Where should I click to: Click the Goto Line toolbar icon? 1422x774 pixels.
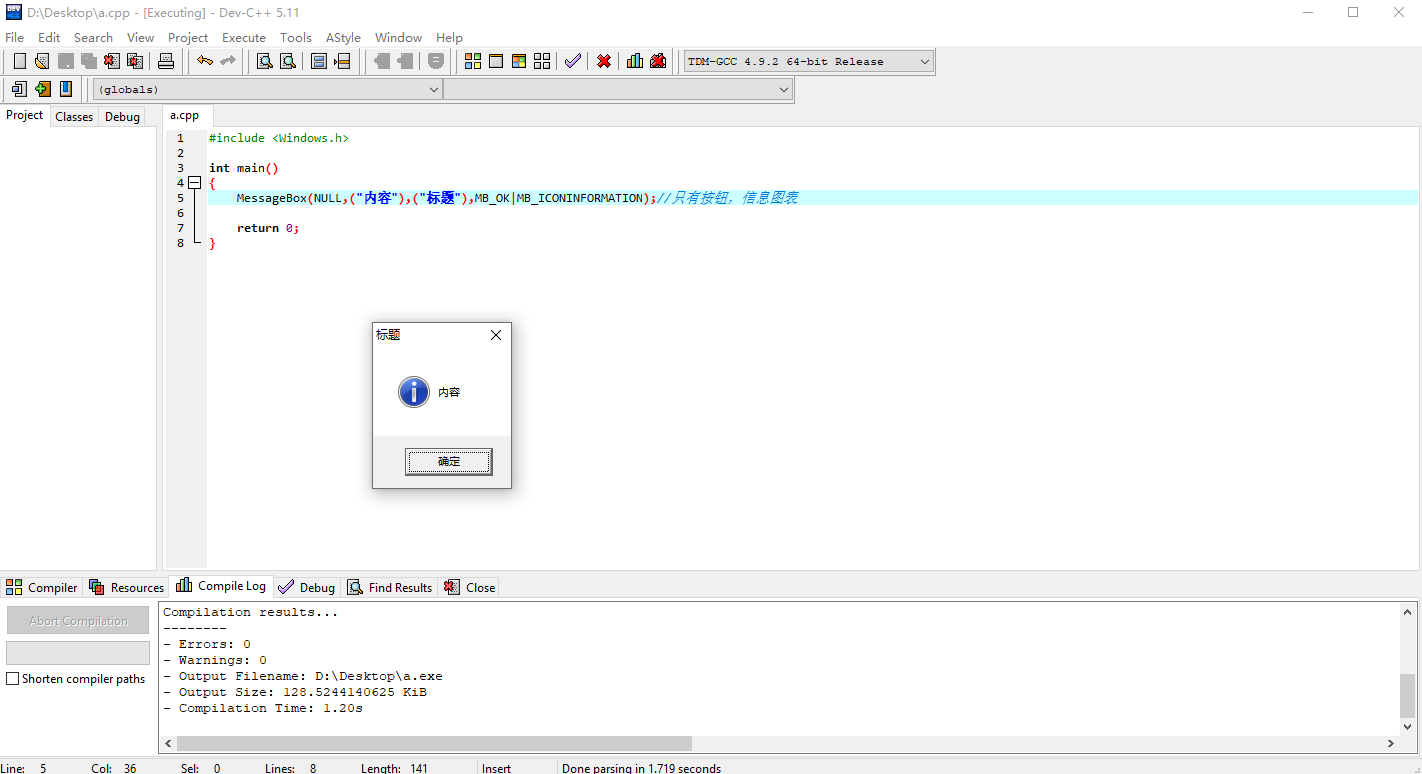[x=342, y=61]
